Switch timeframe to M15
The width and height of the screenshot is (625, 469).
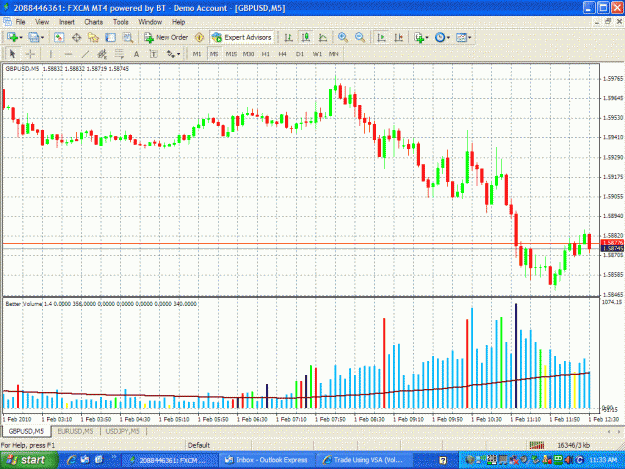coord(231,54)
